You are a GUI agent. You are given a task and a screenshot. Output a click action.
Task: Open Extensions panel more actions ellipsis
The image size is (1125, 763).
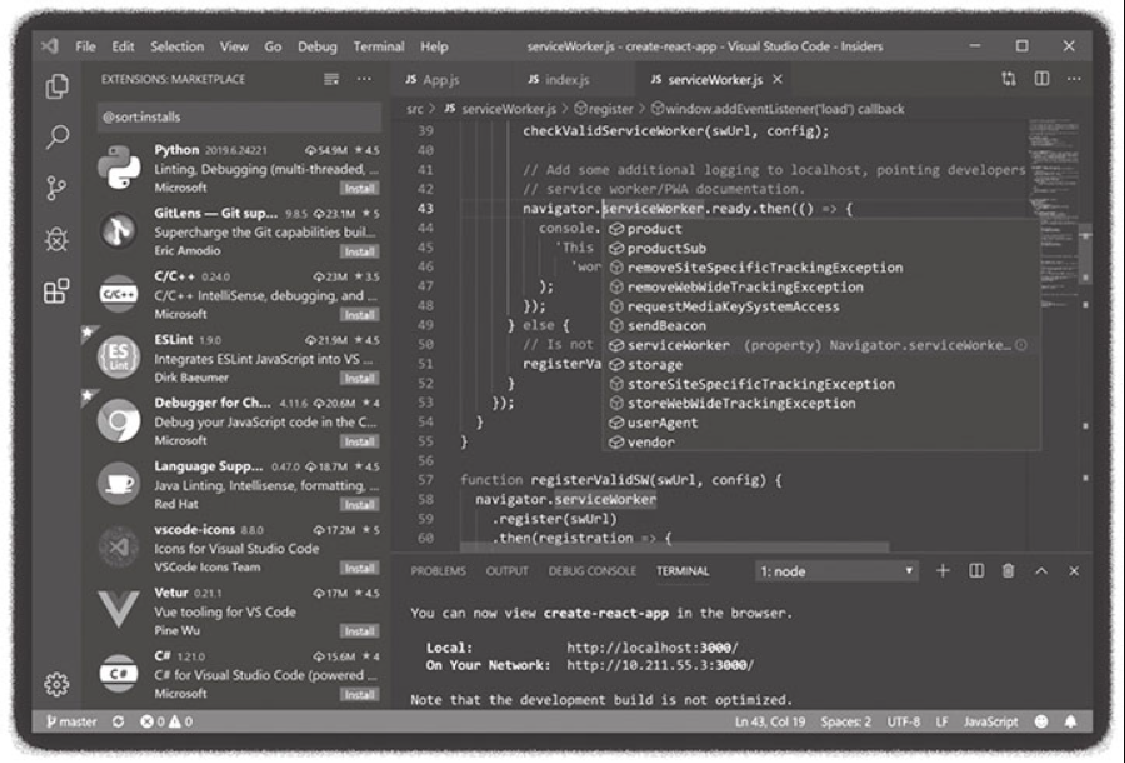pyautogui.click(x=364, y=80)
